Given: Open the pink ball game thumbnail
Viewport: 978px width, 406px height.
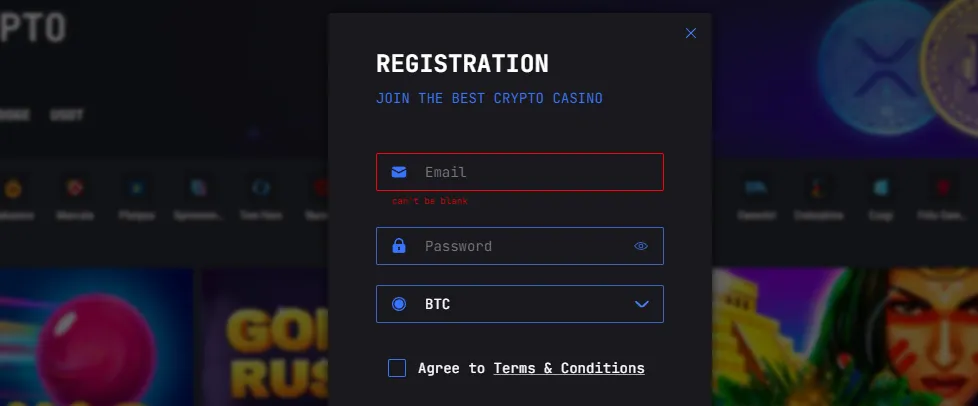Looking at the screenshot, I should 96,337.
